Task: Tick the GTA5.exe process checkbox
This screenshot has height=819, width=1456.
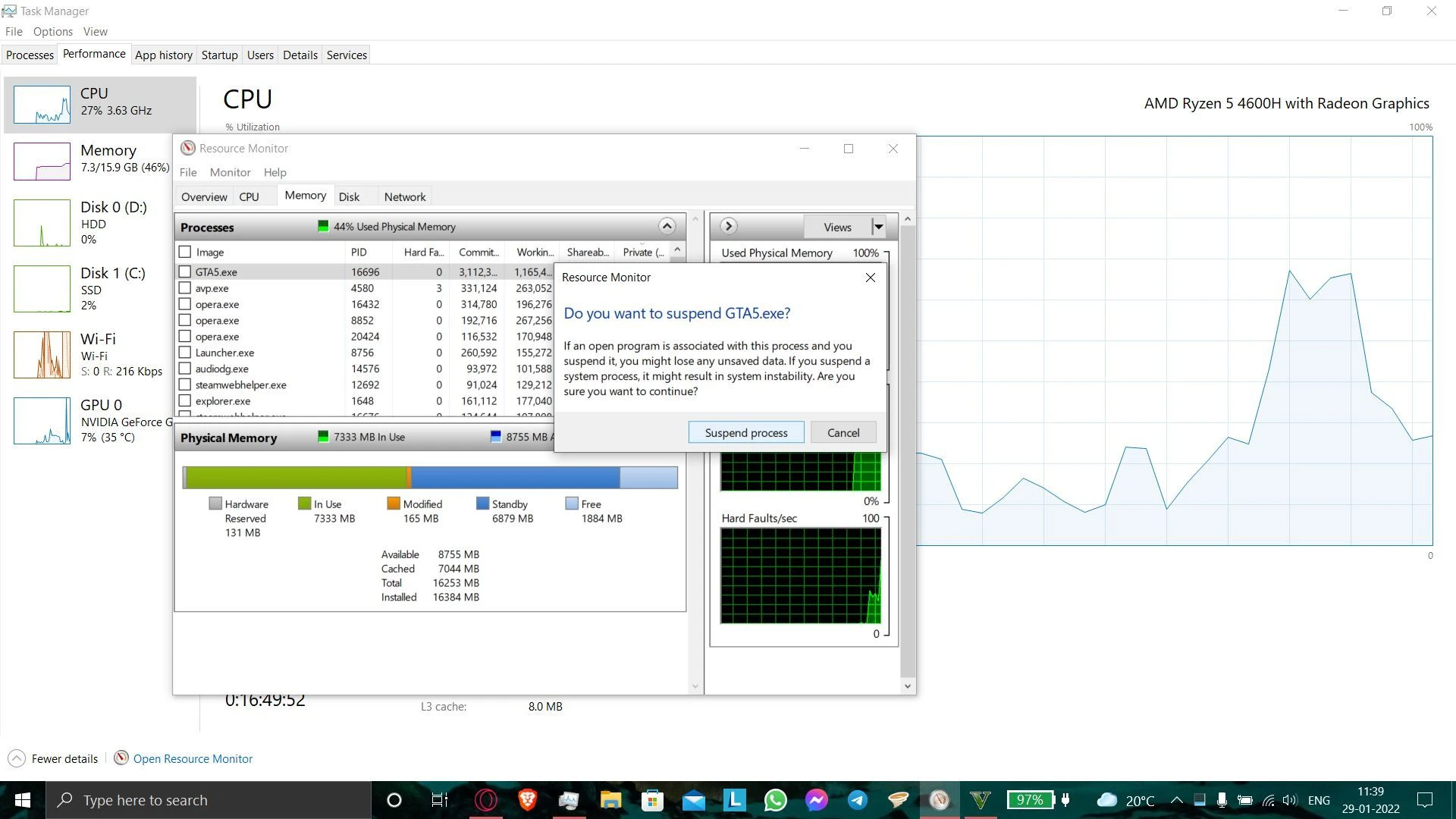Action: coord(185,271)
